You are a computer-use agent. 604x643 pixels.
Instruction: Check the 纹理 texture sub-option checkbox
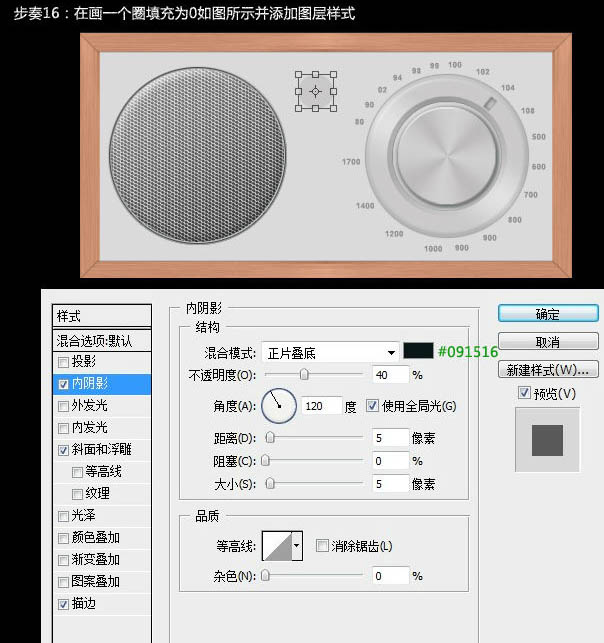click(77, 494)
